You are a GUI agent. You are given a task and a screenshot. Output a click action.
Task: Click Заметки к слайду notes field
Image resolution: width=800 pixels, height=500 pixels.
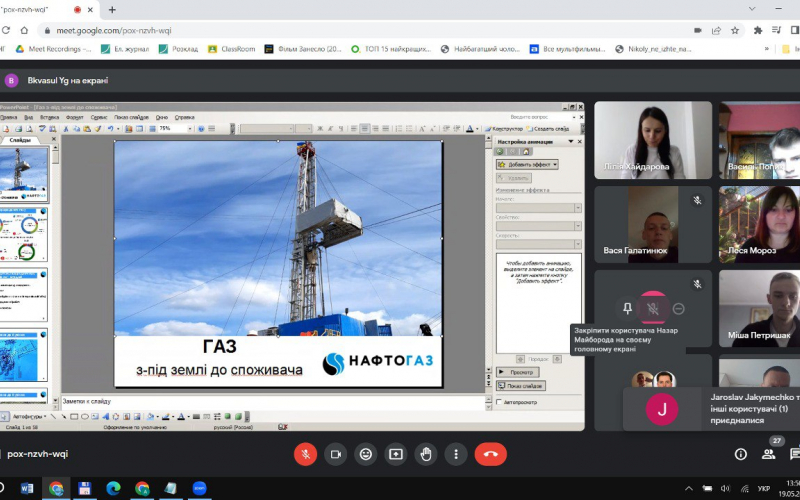click(x=273, y=402)
